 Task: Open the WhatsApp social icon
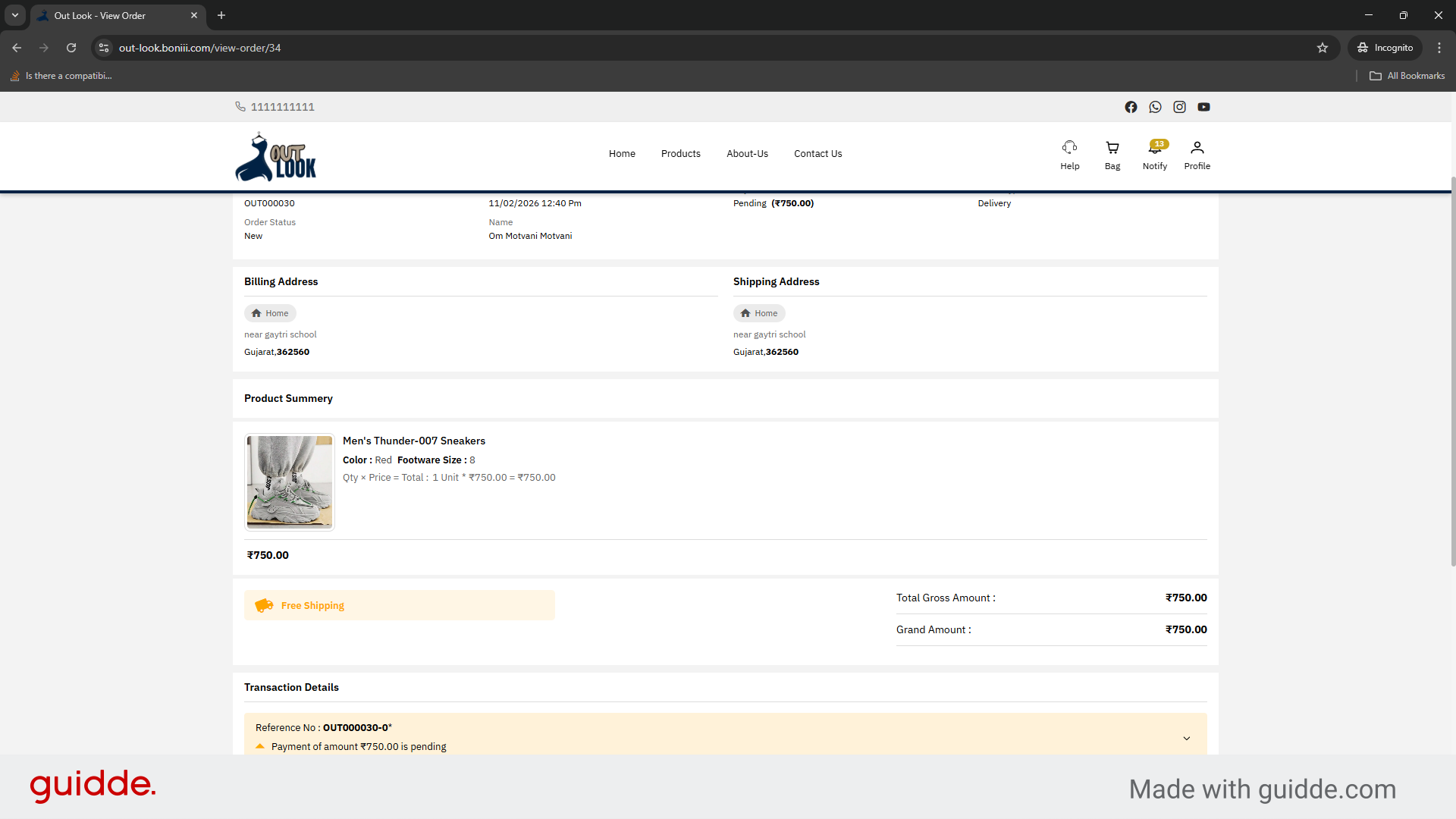(x=1155, y=107)
